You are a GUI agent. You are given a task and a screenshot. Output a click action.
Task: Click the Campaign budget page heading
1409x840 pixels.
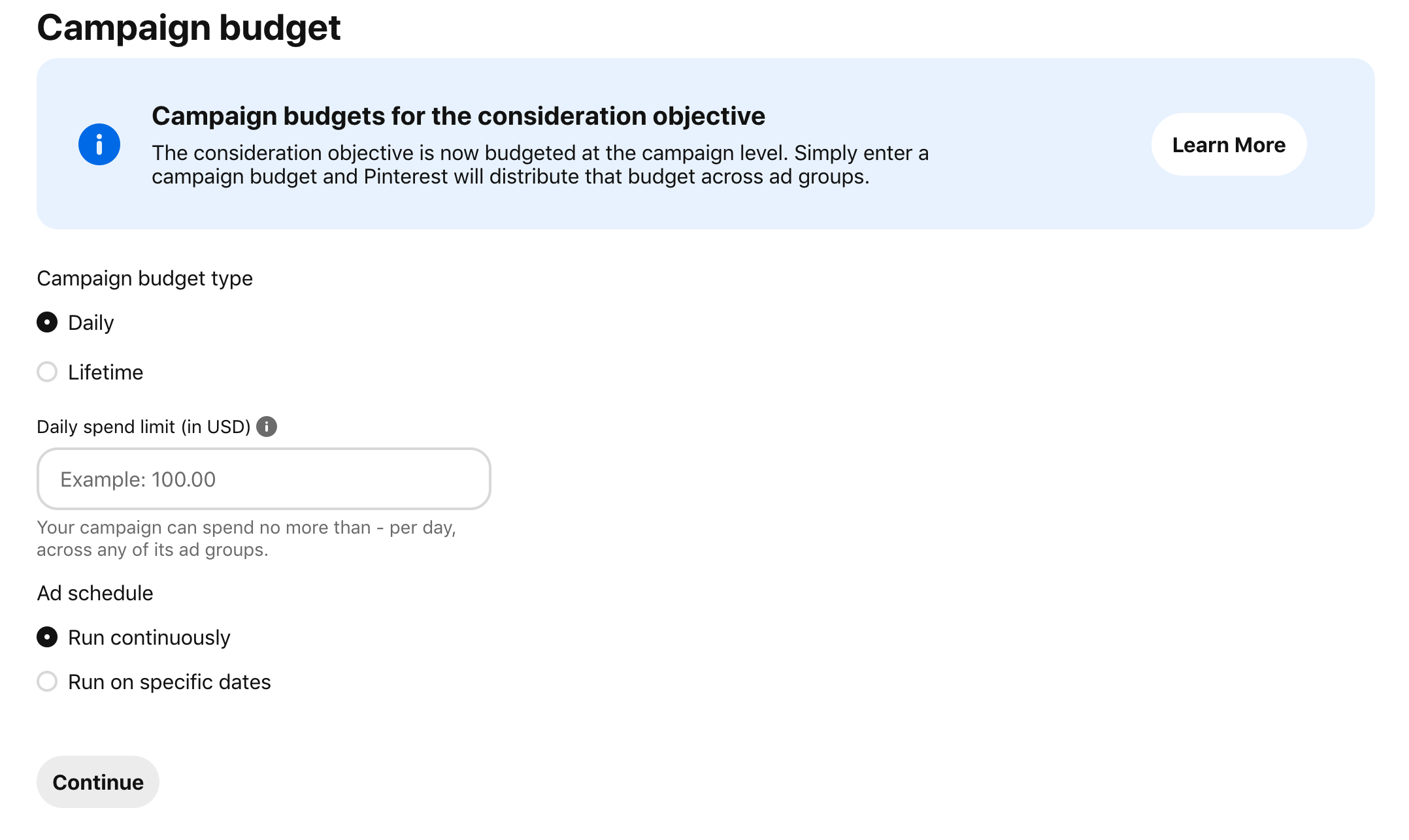[x=188, y=27]
